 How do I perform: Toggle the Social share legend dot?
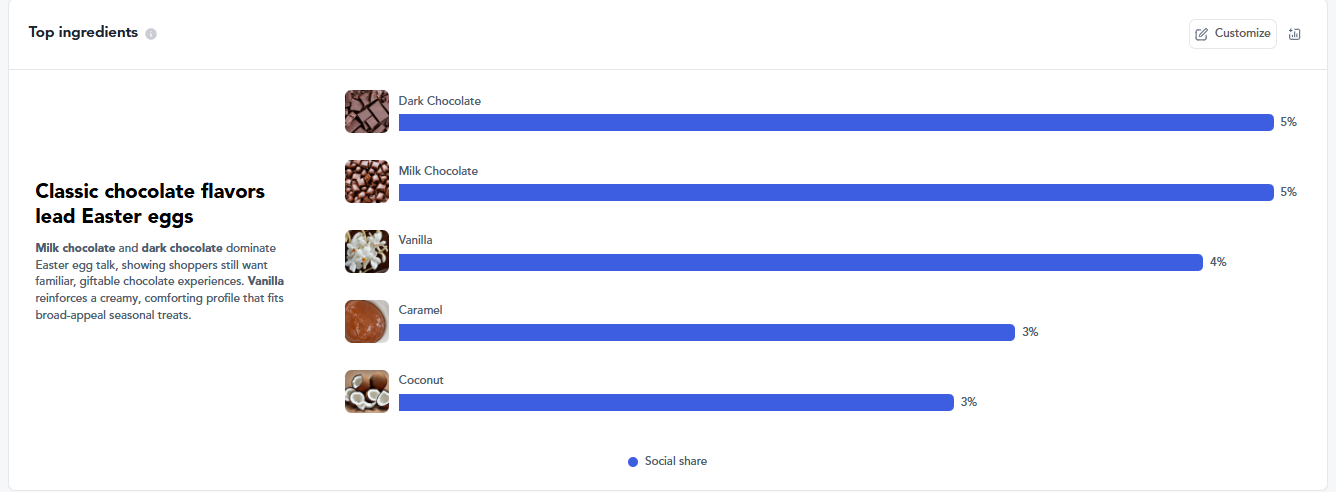click(633, 462)
